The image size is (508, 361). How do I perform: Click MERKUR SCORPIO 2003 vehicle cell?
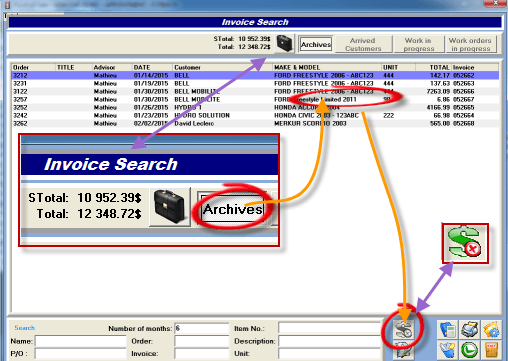point(310,123)
